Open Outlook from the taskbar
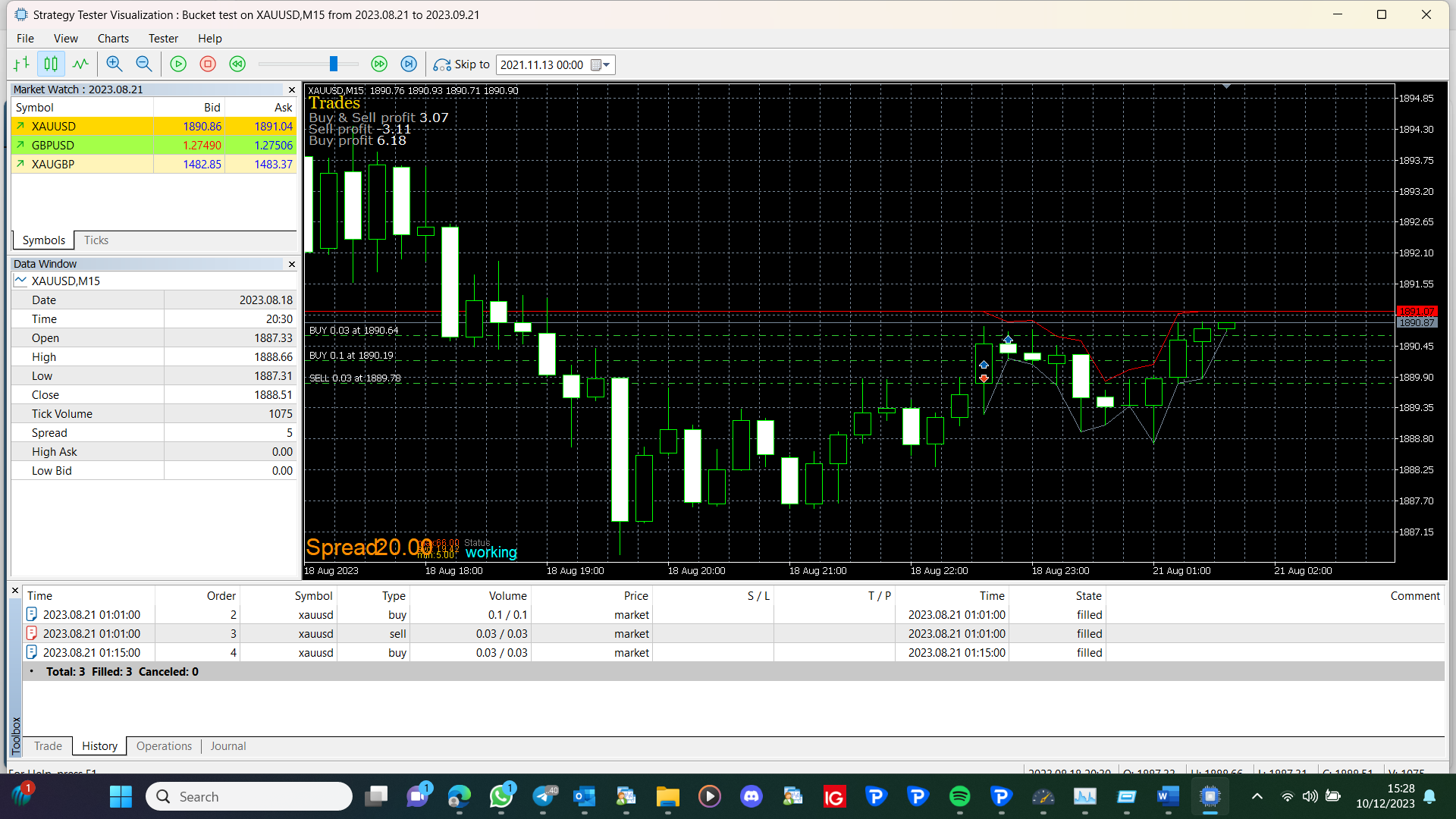 tap(585, 796)
